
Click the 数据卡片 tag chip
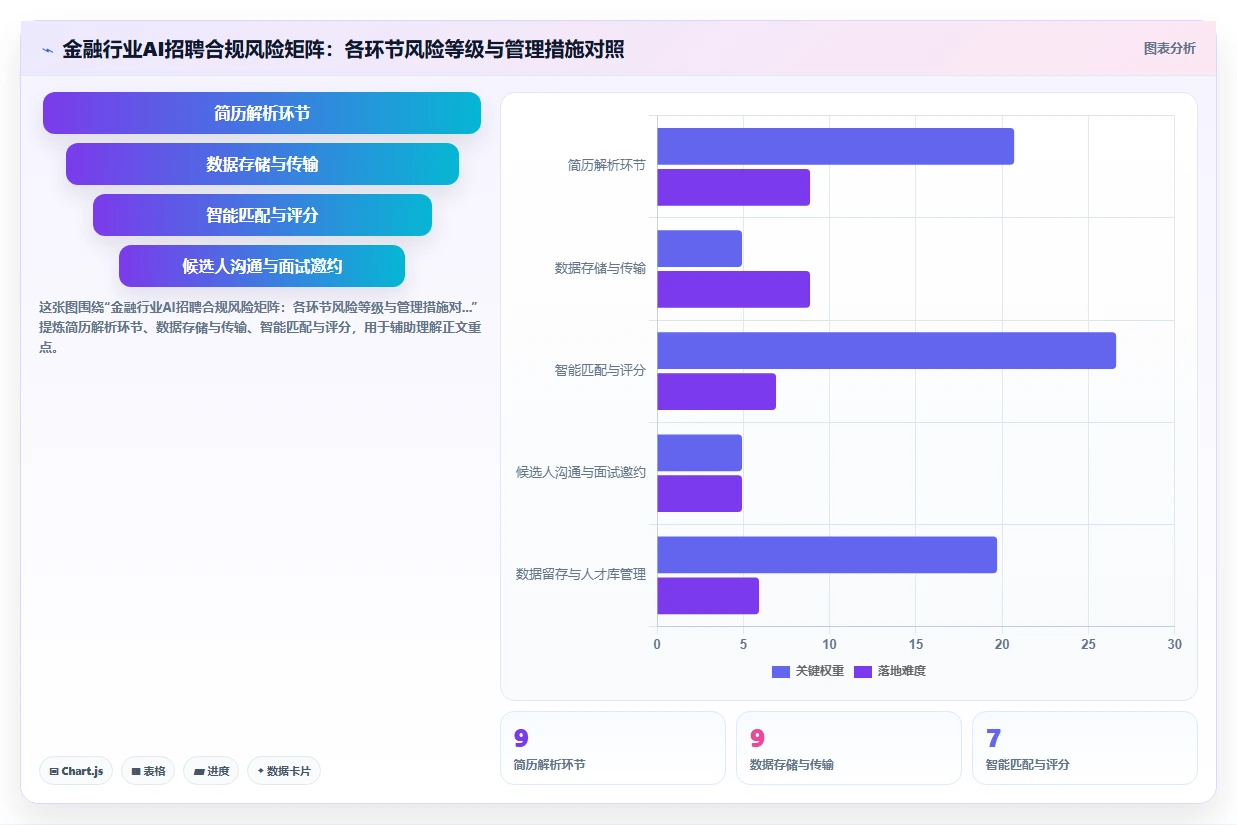tap(284, 771)
